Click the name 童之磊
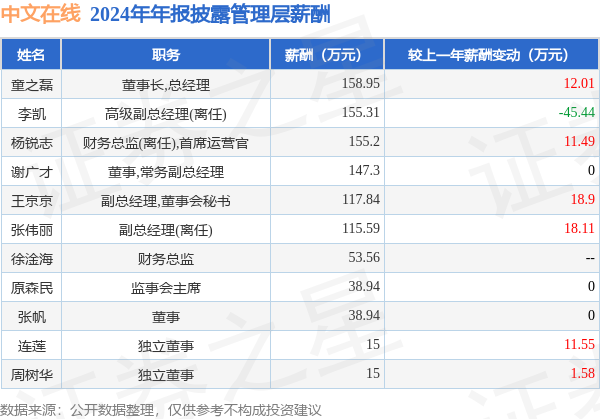 click(x=32, y=85)
